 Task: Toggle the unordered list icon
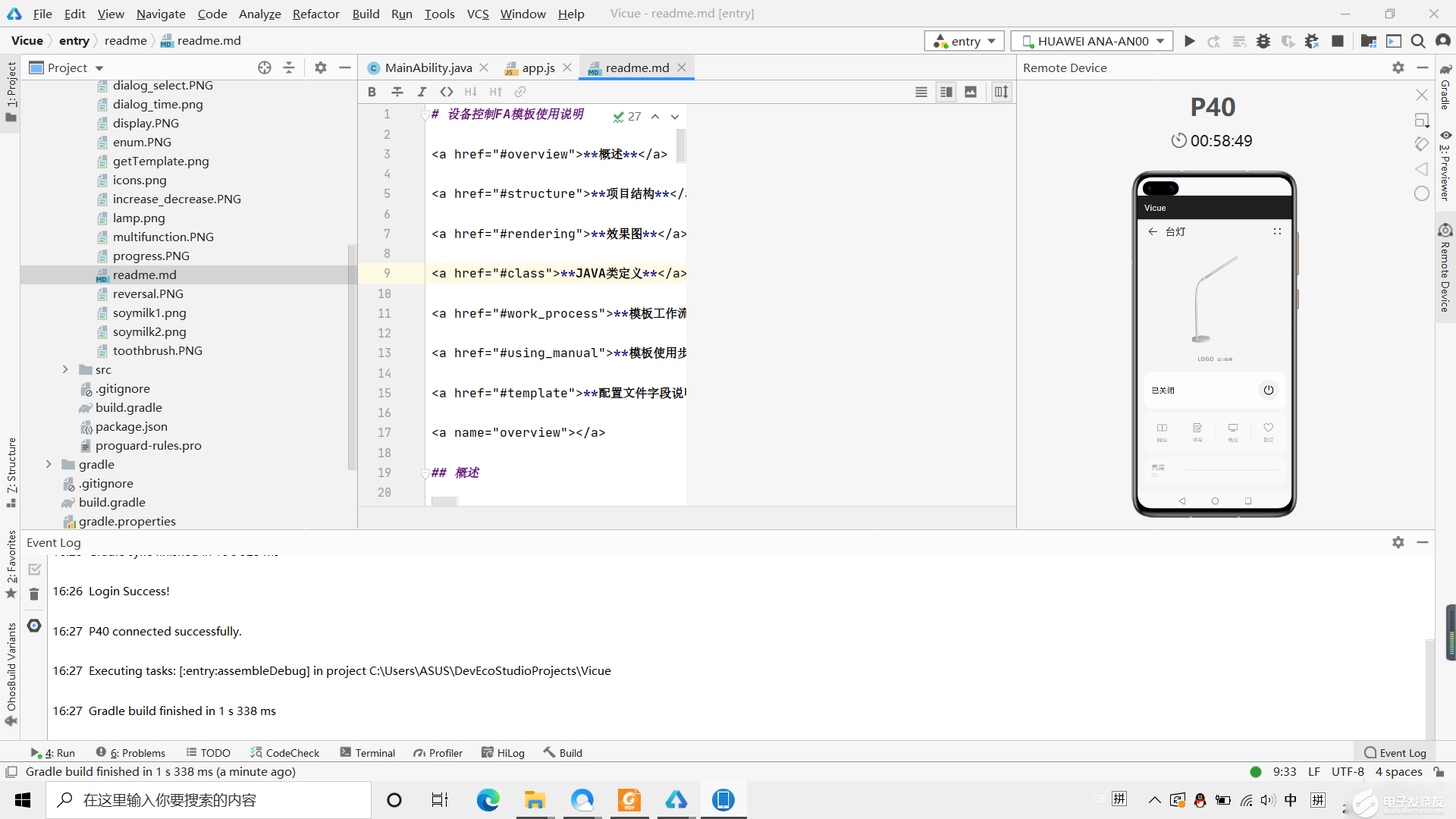(921, 91)
